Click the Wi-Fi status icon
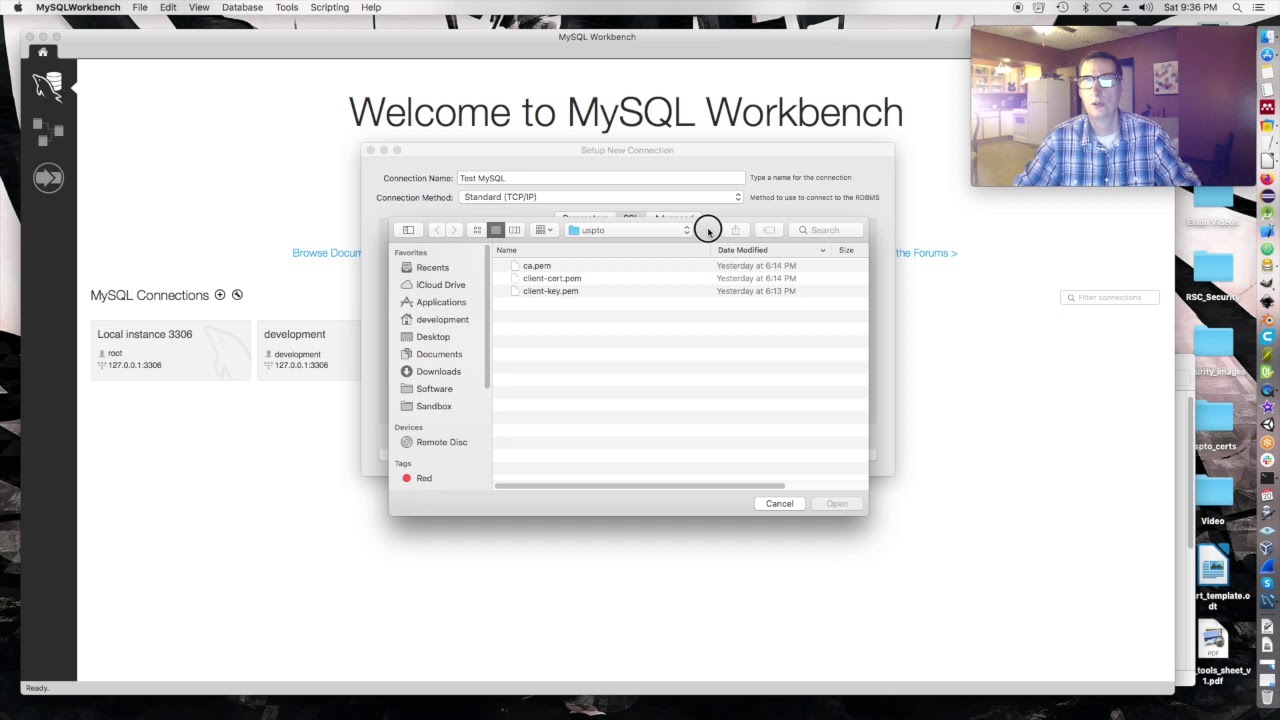The height and width of the screenshot is (720, 1280). pyautogui.click(x=1105, y=7)
